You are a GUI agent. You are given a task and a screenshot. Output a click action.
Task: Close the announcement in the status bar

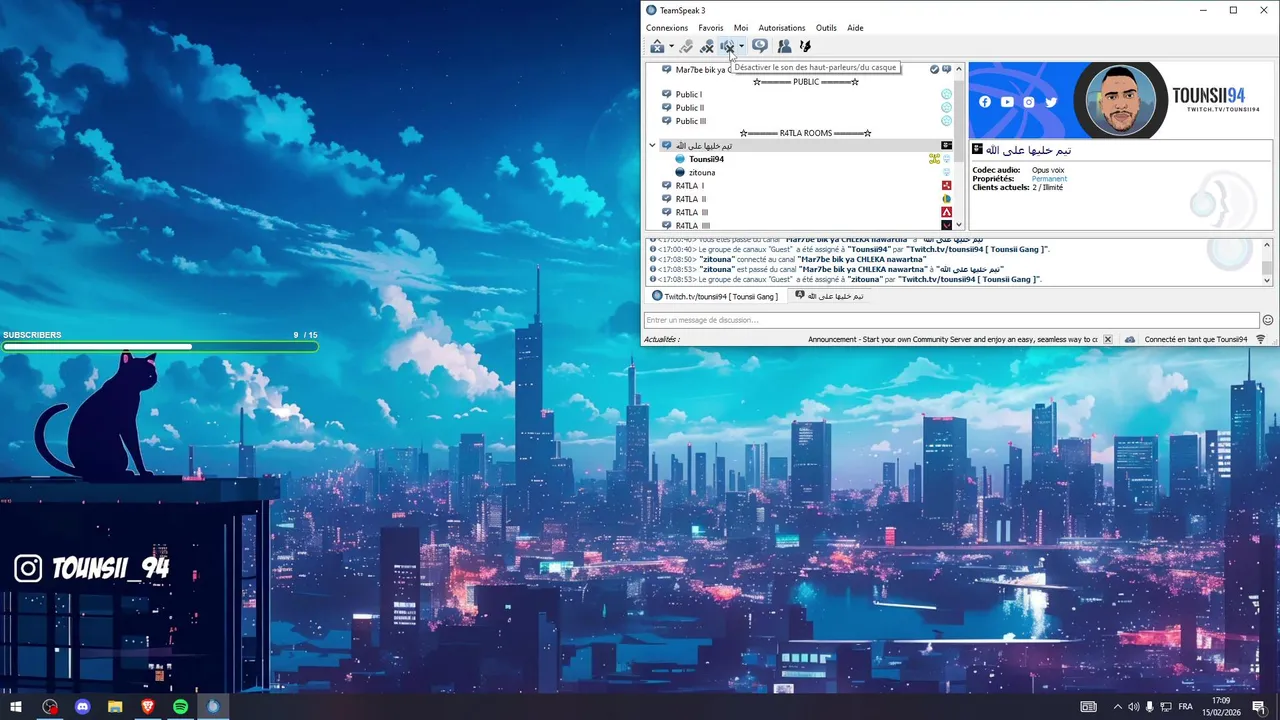pos(1107,339)
